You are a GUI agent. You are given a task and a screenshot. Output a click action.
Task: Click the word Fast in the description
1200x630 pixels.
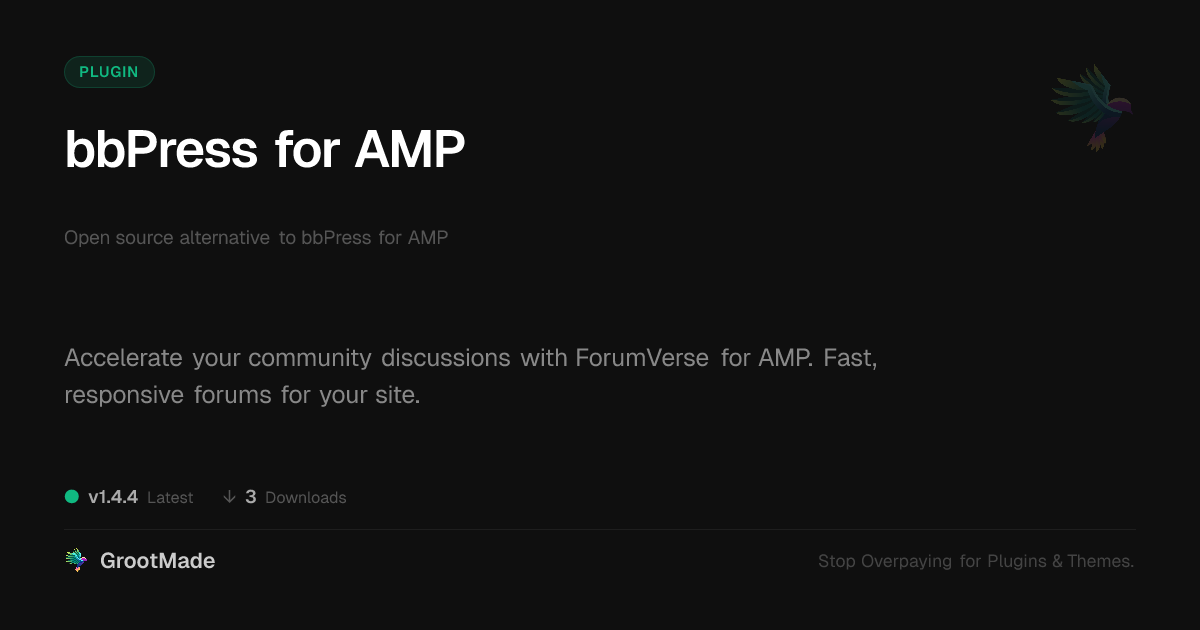click(x=850, y=358)
